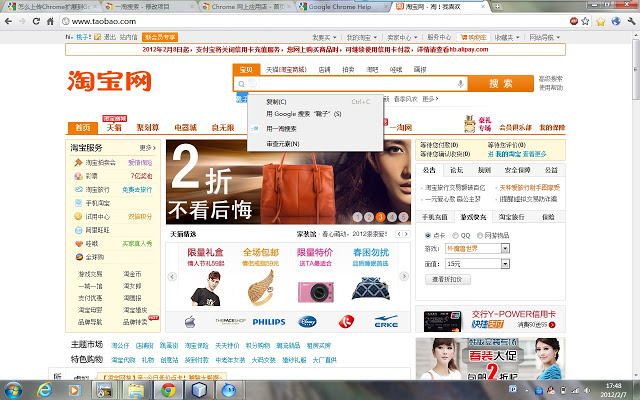This screenshot has width=640, height=400.
Task: Open the 论坛 tab in notice panel
Action: click(456, 170)
